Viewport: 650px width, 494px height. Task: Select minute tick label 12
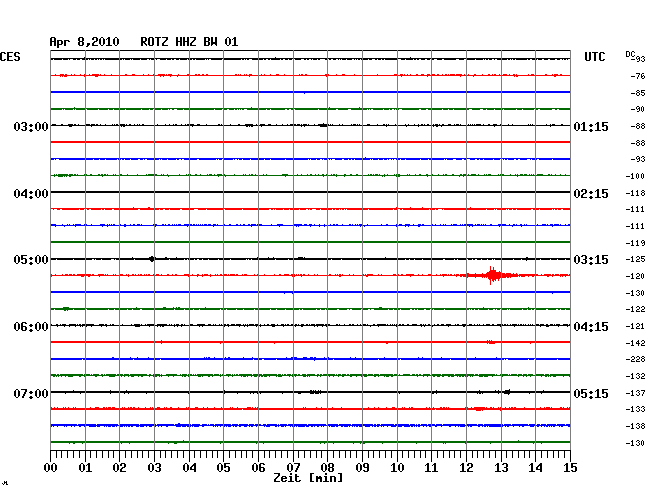tap(466, 468)
